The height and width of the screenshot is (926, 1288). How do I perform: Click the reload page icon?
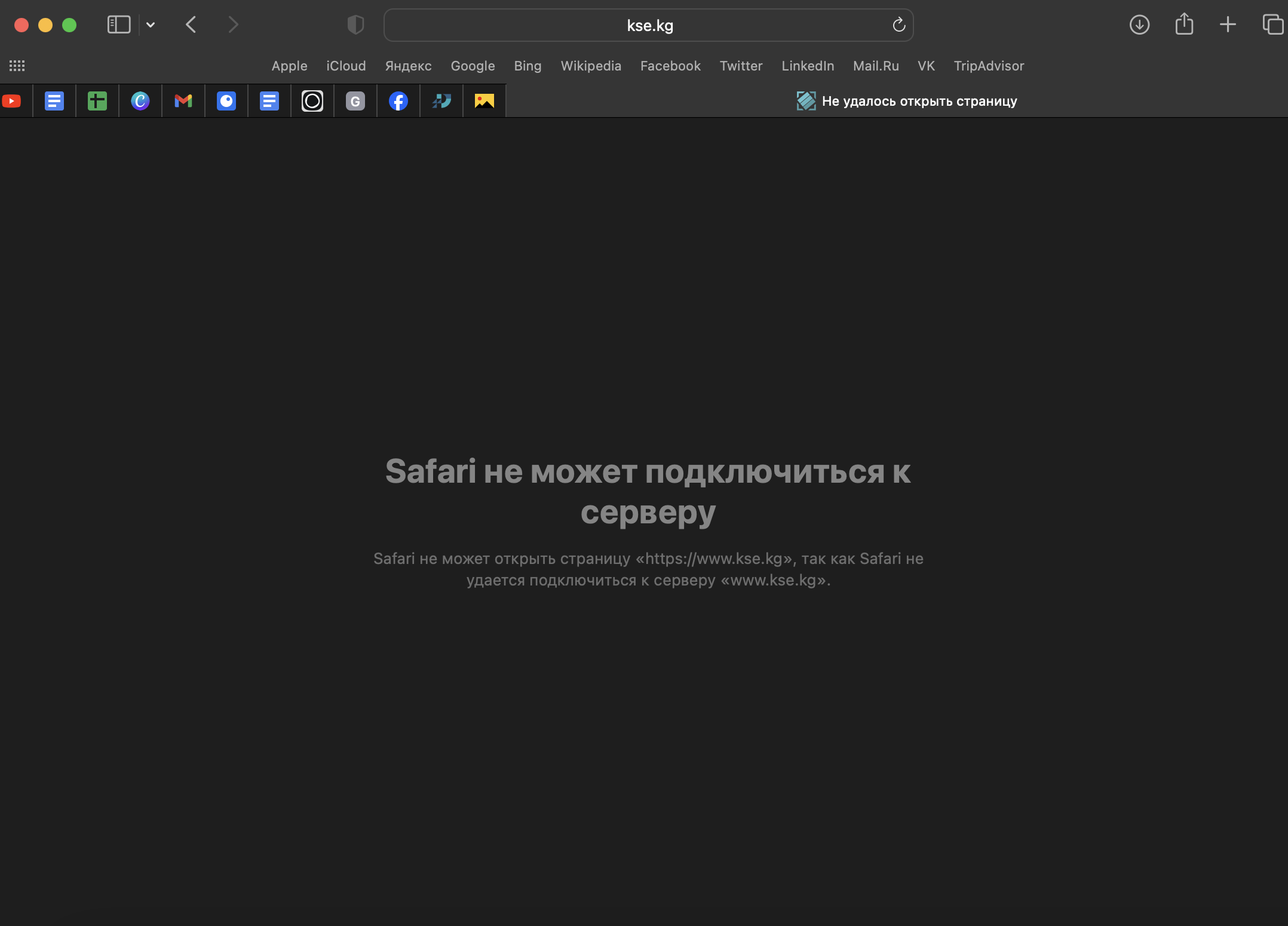(x=898, y=25)
